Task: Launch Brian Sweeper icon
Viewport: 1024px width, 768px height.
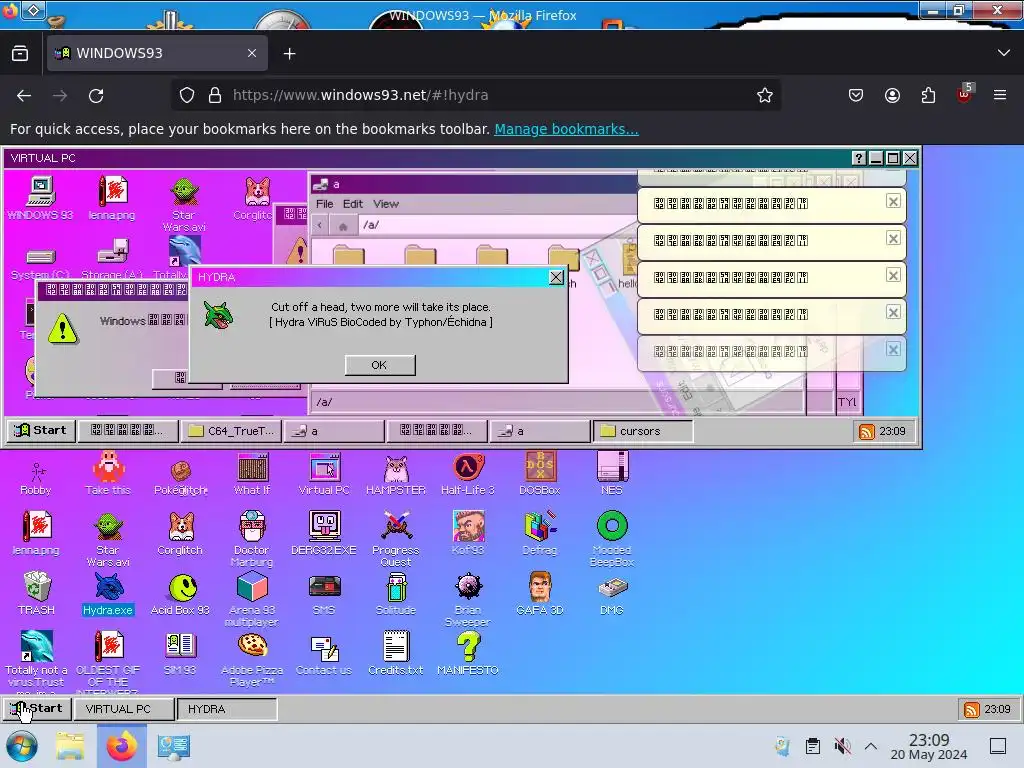Action: [468, 599]
